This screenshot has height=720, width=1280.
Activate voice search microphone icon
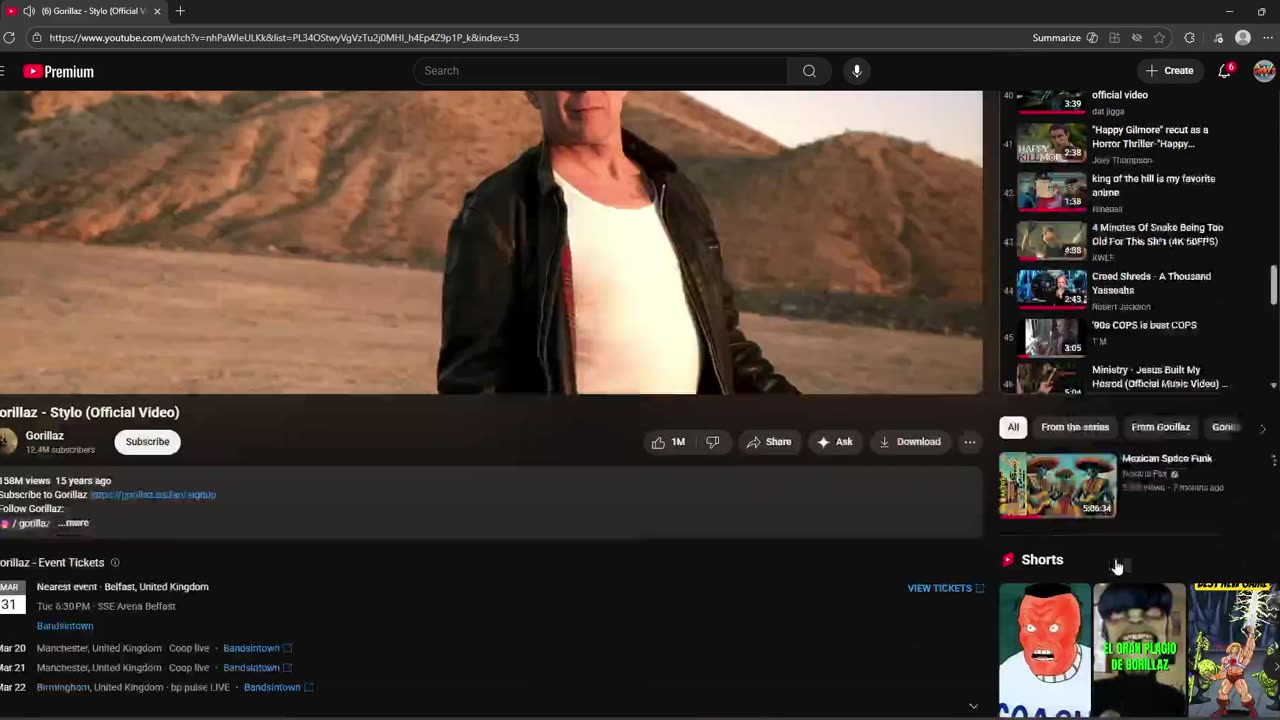click(x=856, y=71)
